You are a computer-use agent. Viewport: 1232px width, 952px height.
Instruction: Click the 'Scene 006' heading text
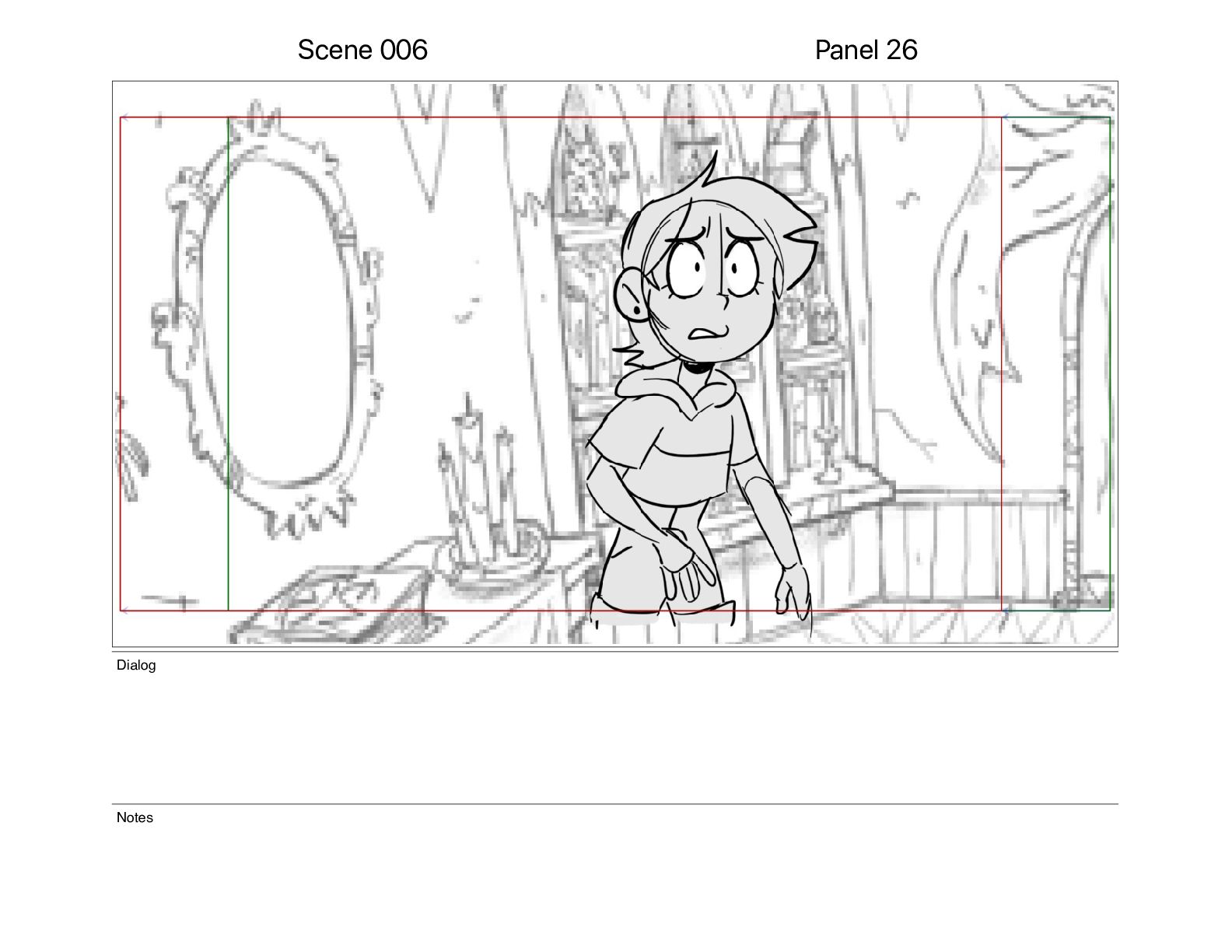coord(362,50)
